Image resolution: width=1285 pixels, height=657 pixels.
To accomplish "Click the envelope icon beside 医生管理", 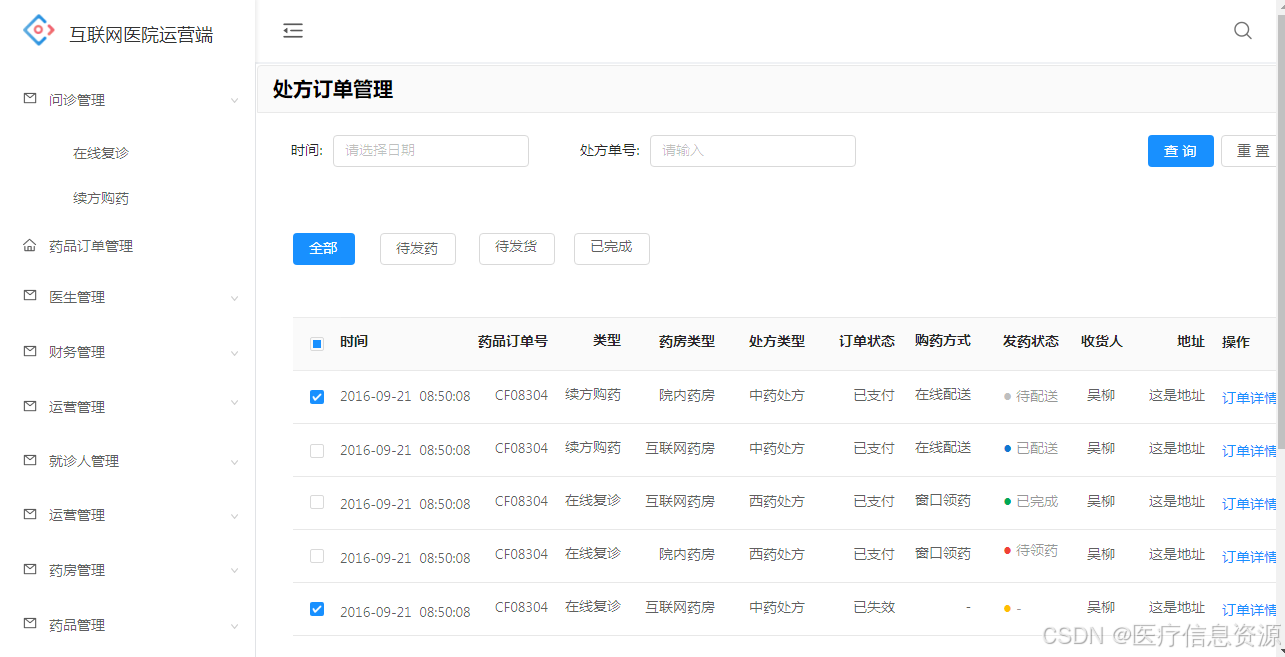I will (x=29, y=296).
